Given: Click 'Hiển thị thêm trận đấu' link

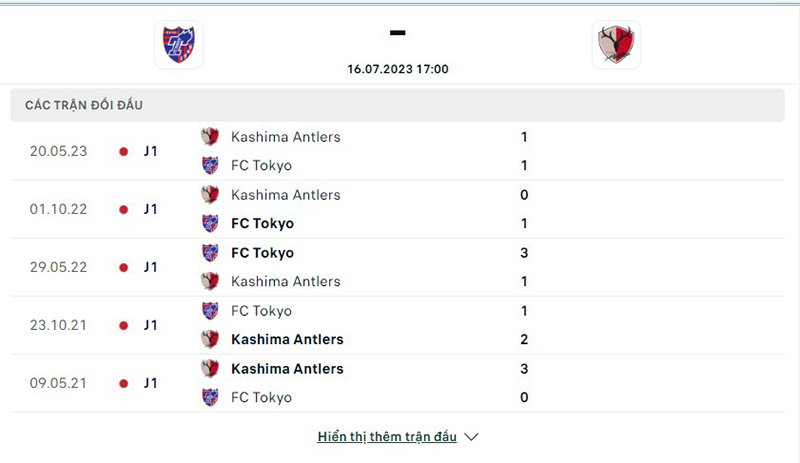Looking at the screenshot, I should click(387, 437).
